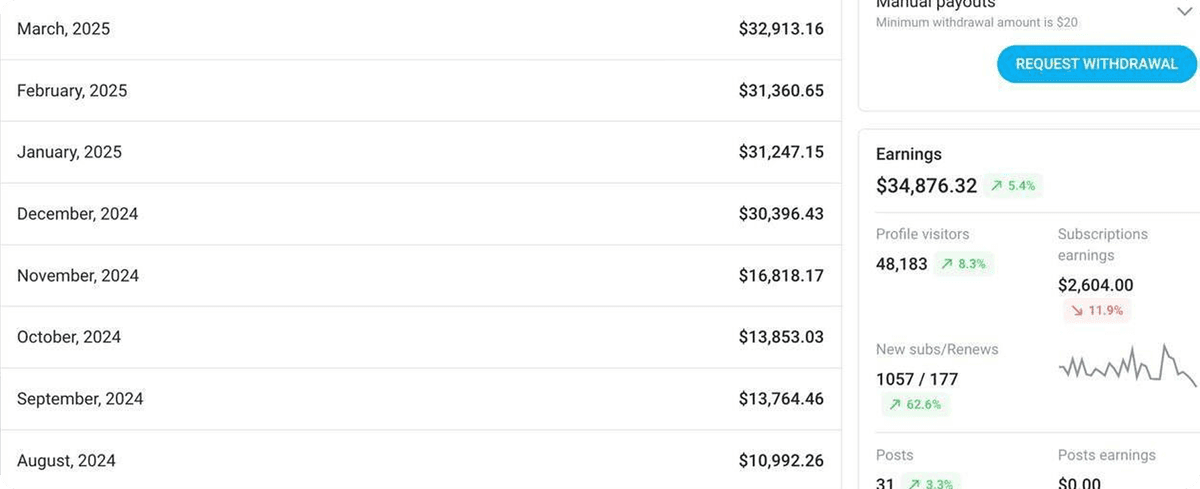The image size is (1200, 489).
Task: Click the $2,604.00 subscriptions earnings value
Action: (x=1095, y=286)
